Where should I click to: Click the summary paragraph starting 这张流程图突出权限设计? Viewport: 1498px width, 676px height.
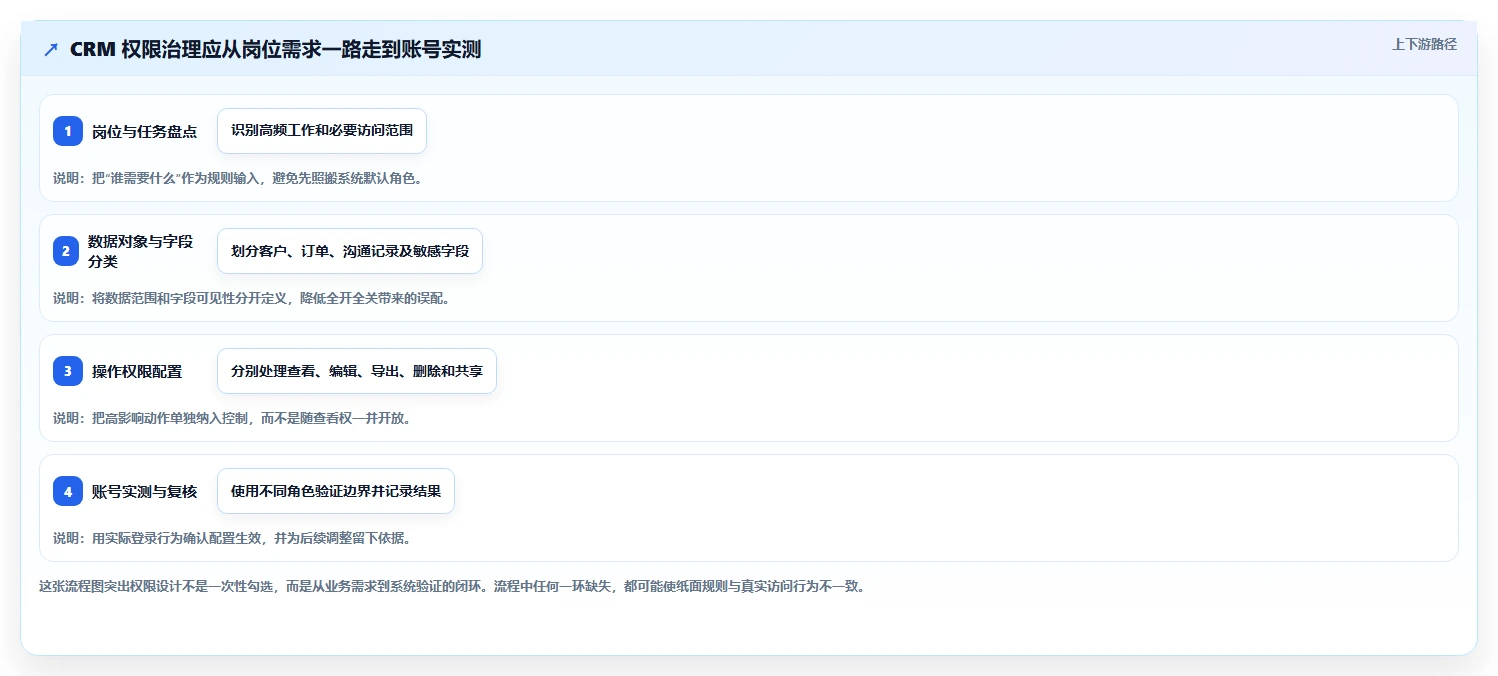[452, 586]
